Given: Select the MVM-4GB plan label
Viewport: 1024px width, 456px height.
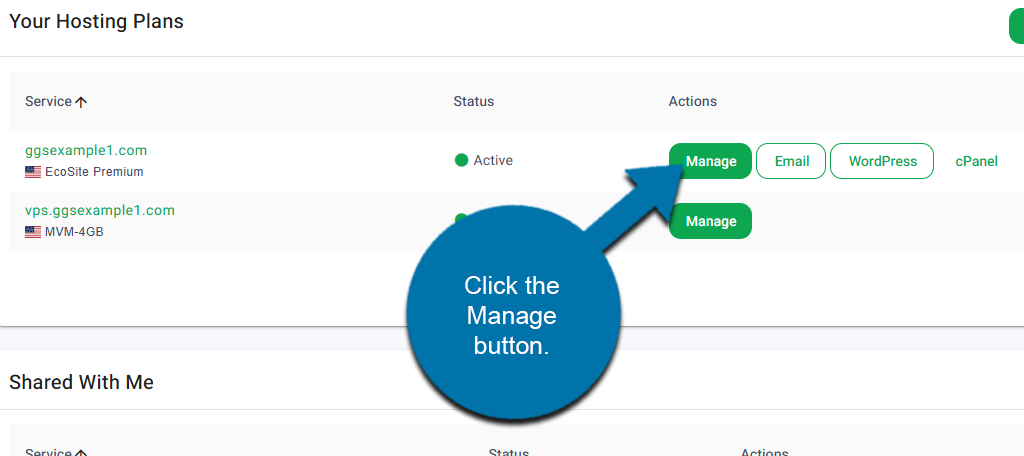Looking at the screenshot, I should click(x=74, y=232).
